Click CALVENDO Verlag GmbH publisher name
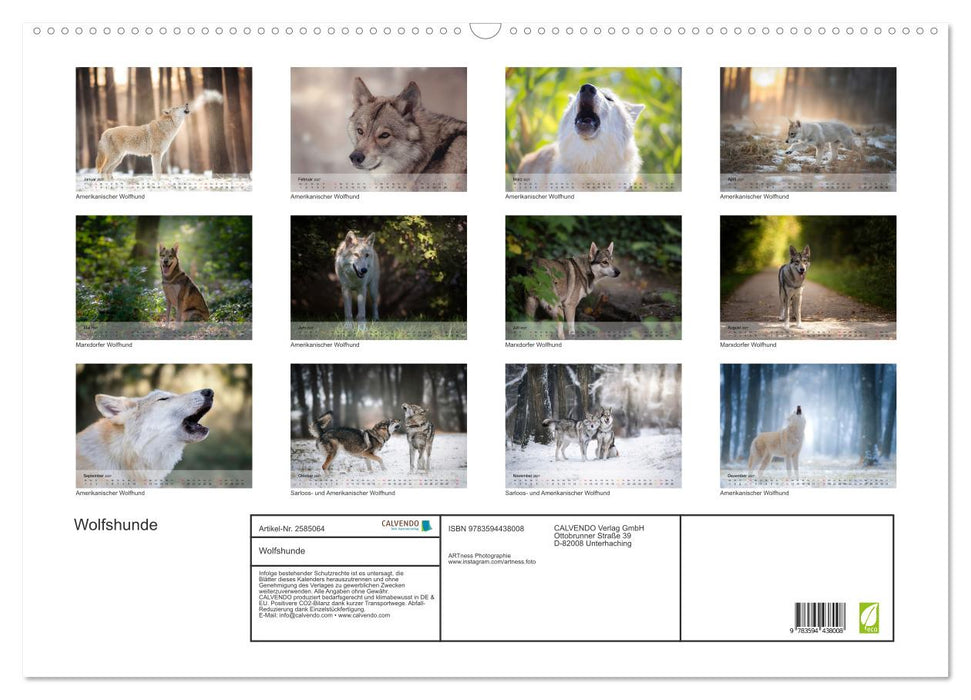The image size is (971, 700). (599, 528)
